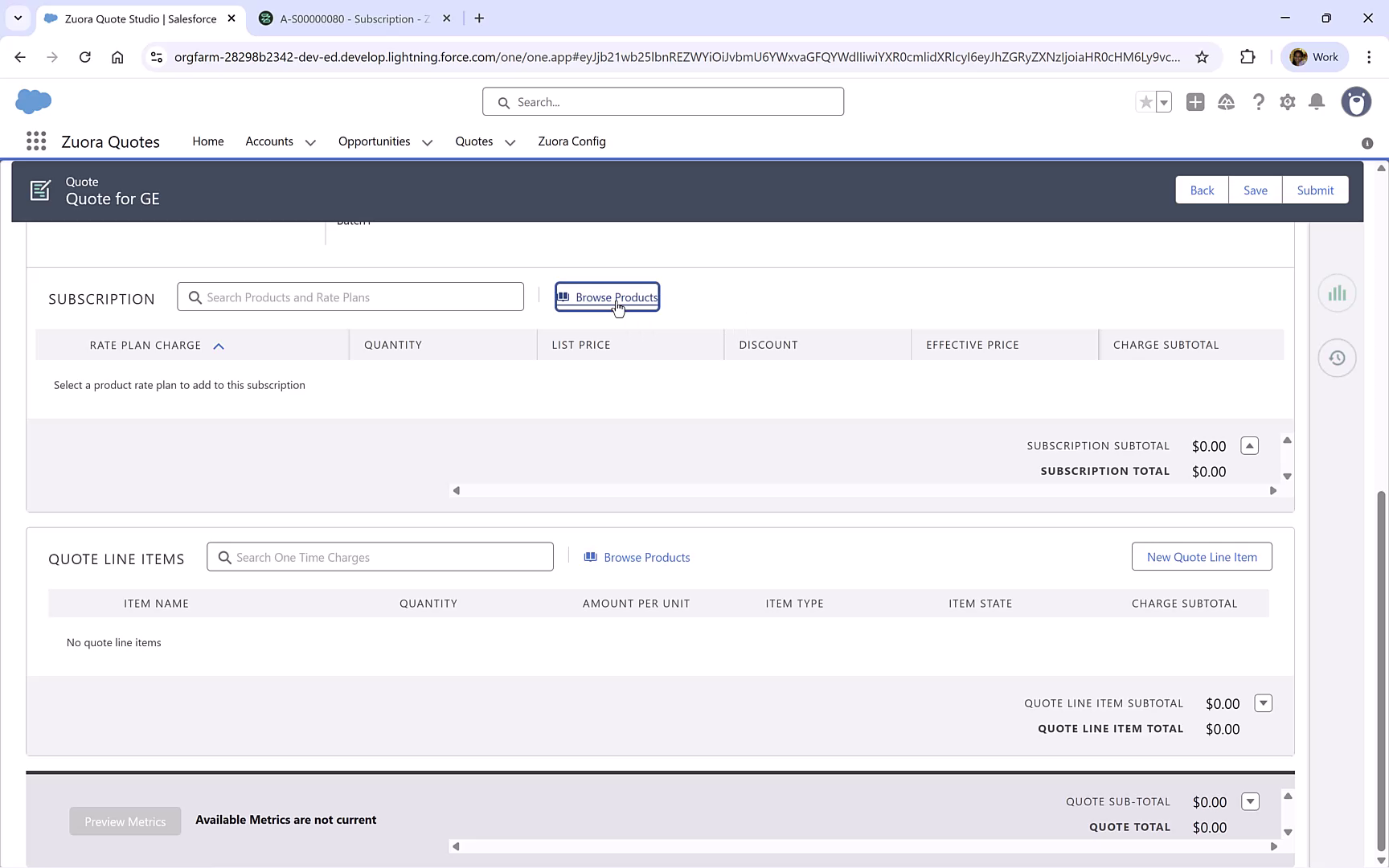Open the history panel icon on right sidebar
The height and width of the screenshot is (868, 1389).
coord(1337,358)
